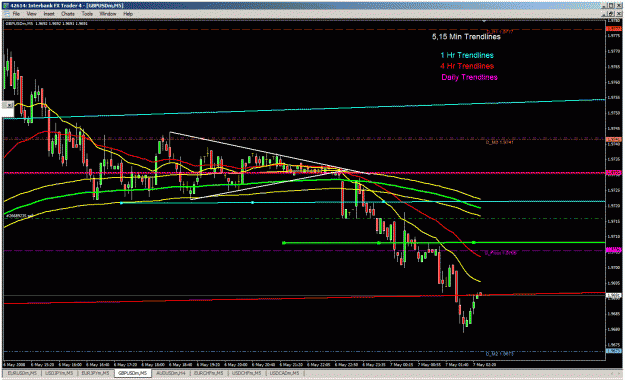Click the '1 Hr Trendlines' cyan label
The height and width of the screenshot is (380, 625).
coord(467,55)
